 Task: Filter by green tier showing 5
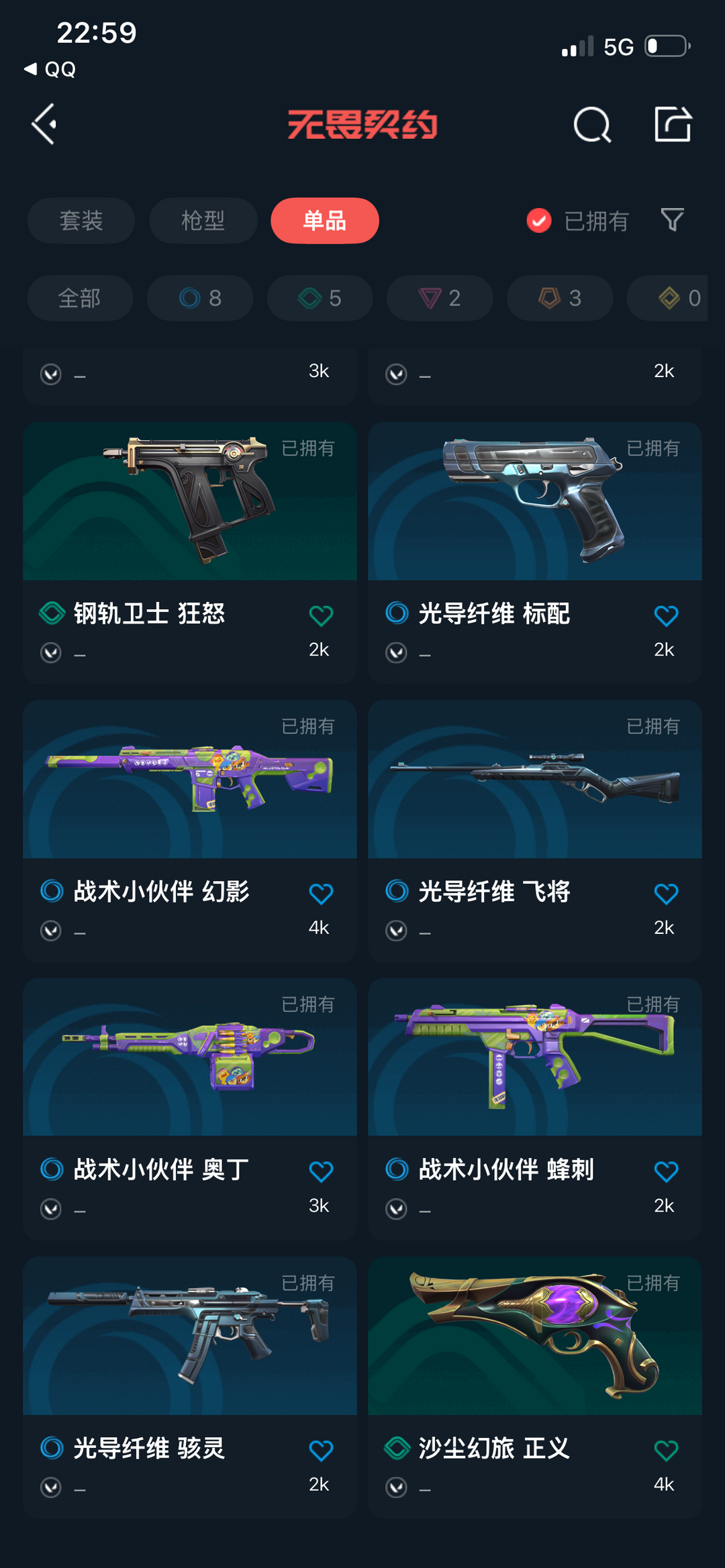(x=320, y=298)
